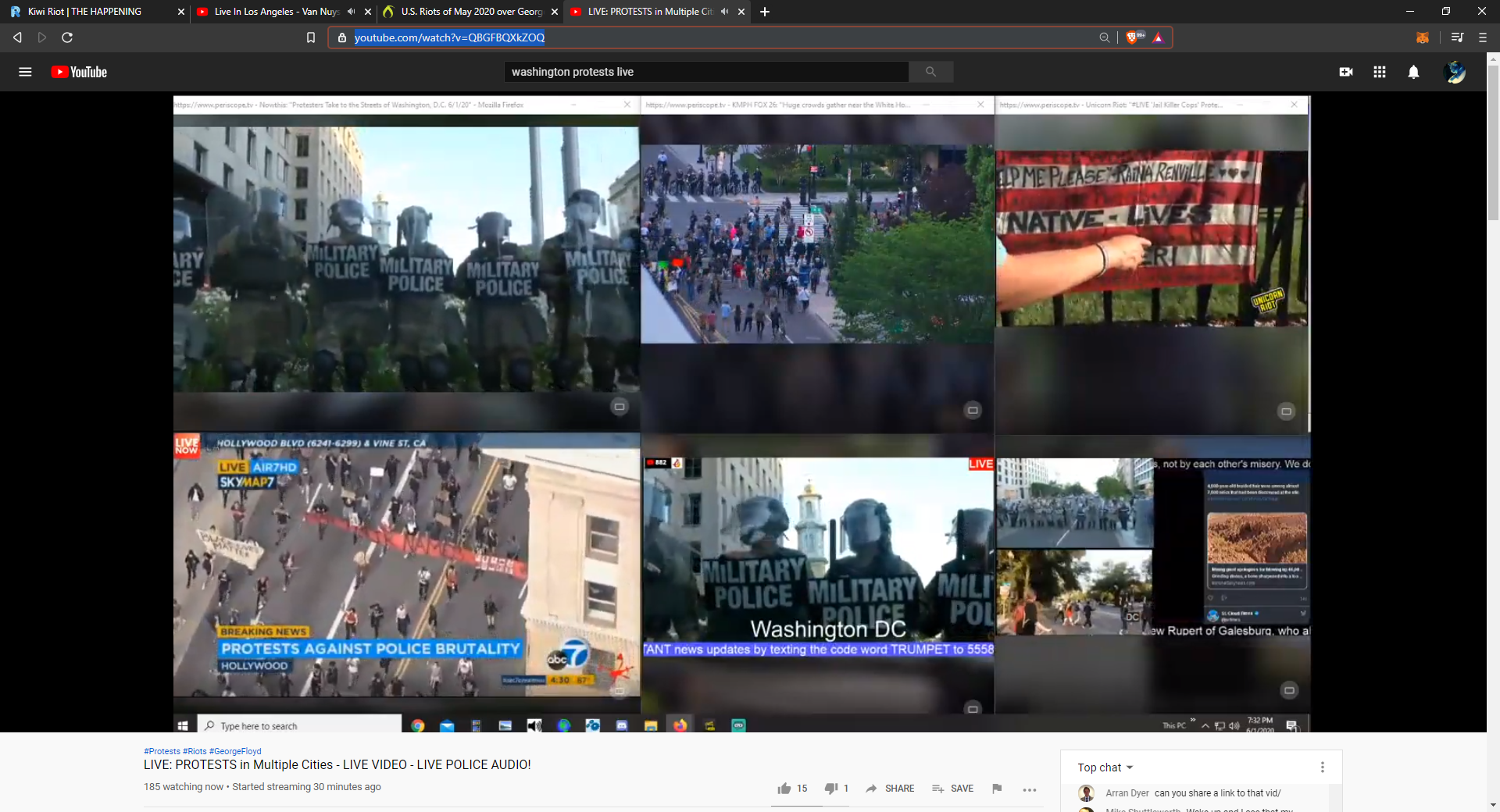Open the MetaMask fox extension
Image resolution: width=1500 pixels, height=812 pixels.
point(1423,37)
